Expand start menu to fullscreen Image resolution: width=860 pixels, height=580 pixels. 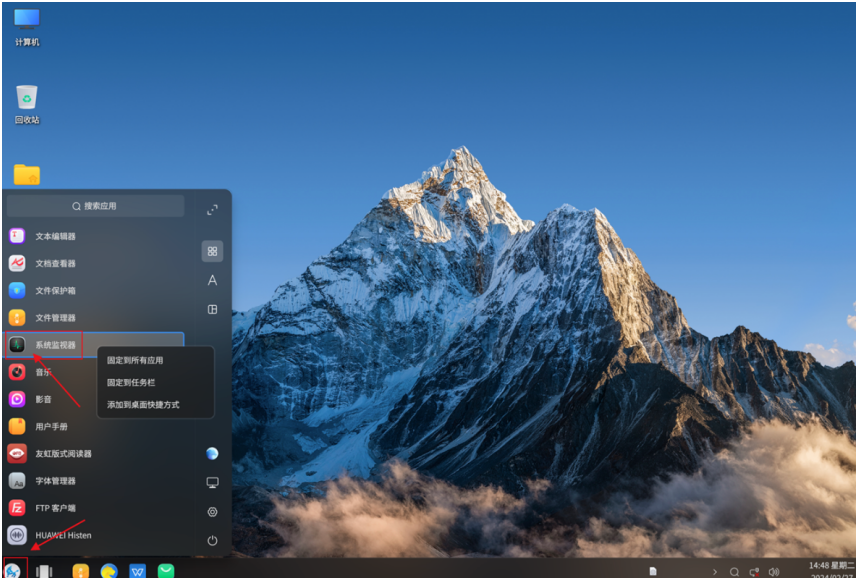pos(212,210)
